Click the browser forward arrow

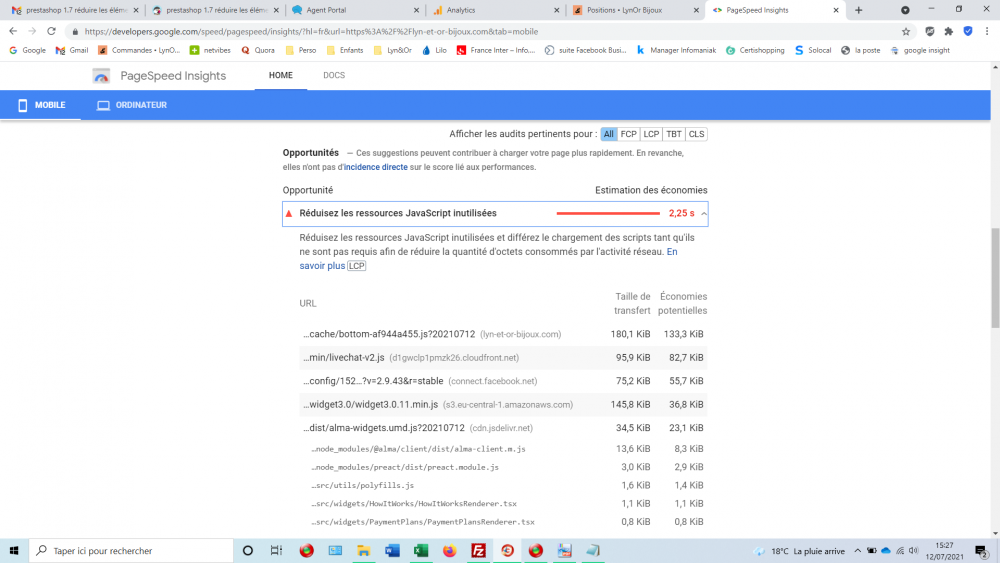click(32, 31)
